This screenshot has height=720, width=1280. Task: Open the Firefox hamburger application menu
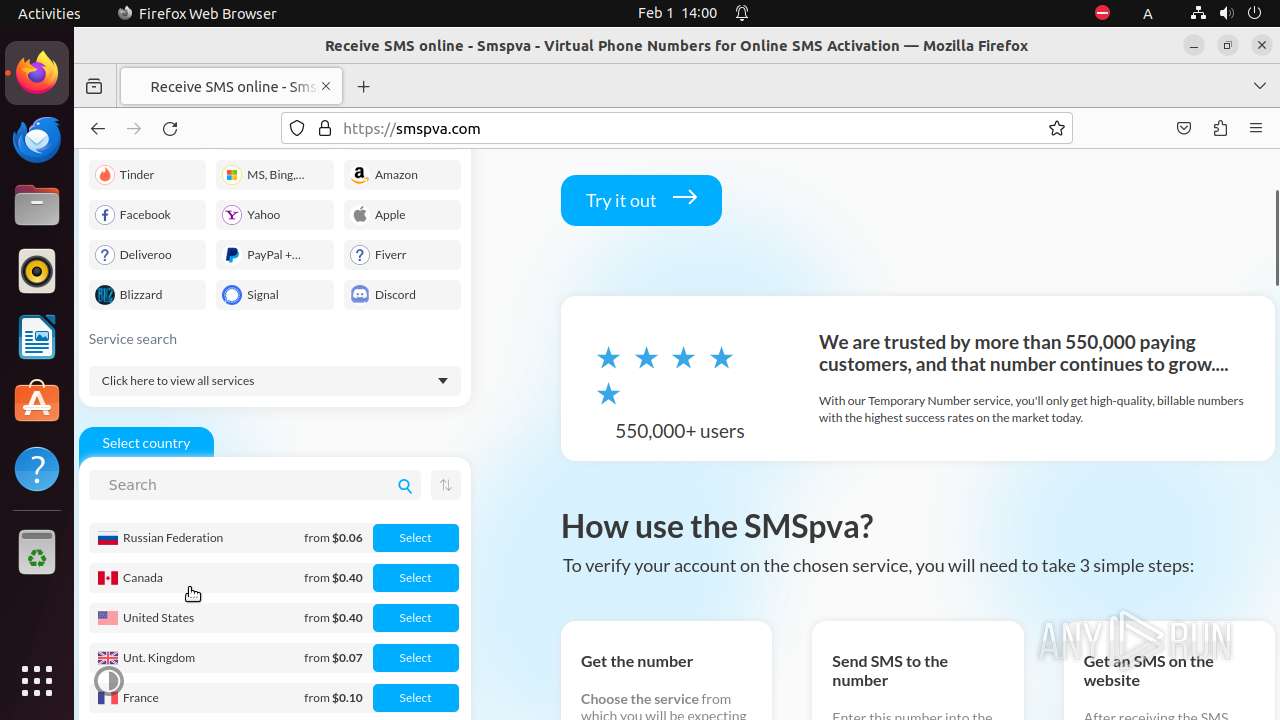point(1256,128)
